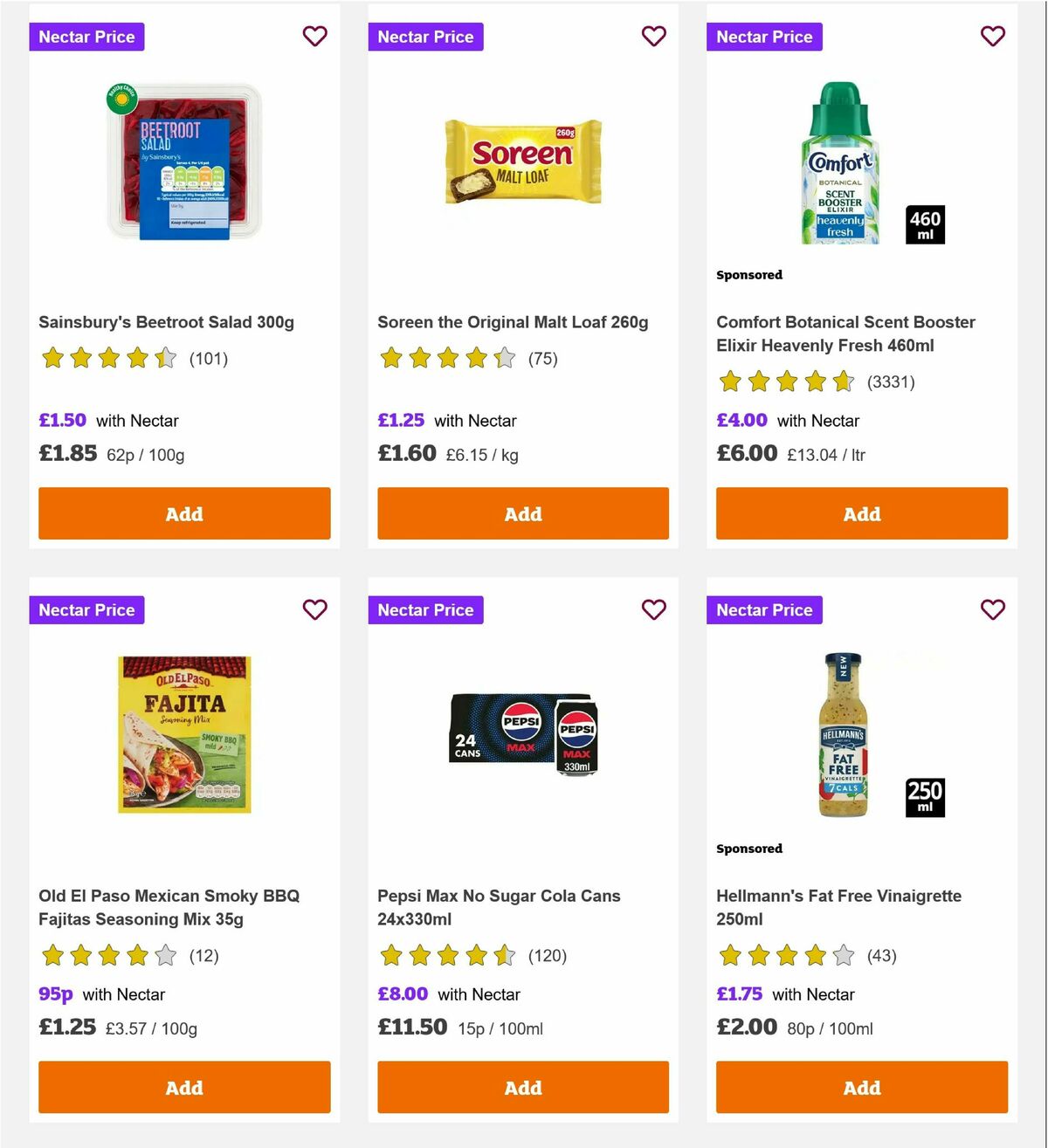Click the heart icon on Comfort Scent Booster
1048x1148 pixels.
click(993, 36)
